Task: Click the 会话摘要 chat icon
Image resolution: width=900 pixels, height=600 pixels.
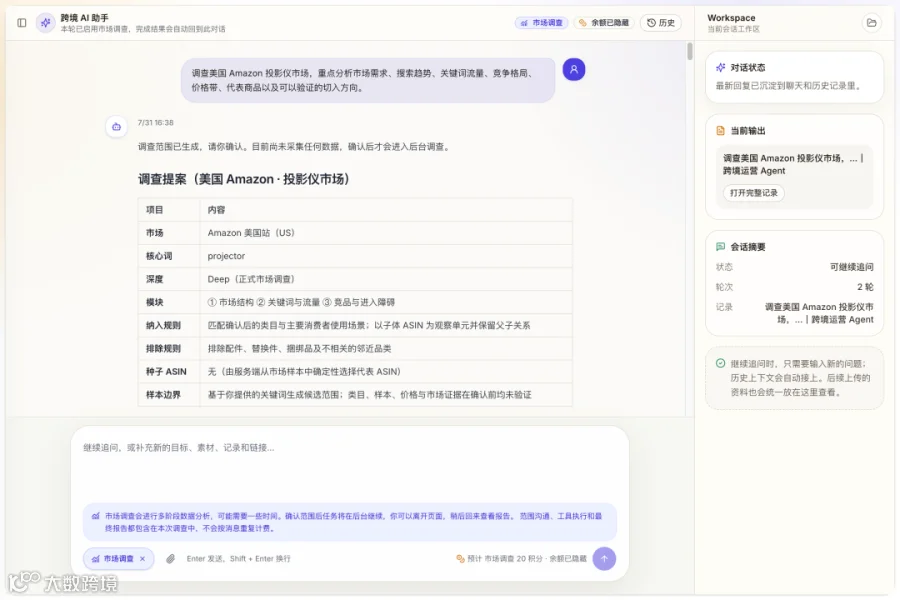Action: 720,247
